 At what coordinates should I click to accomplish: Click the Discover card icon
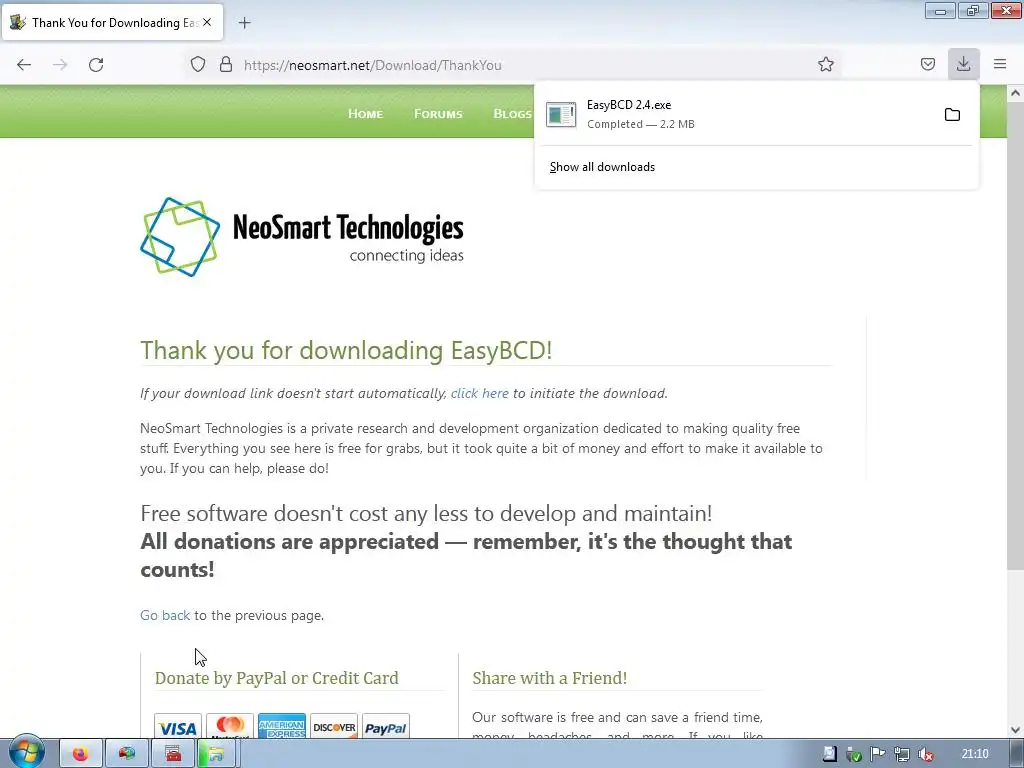pyautogui.click(x=334, y=726)
